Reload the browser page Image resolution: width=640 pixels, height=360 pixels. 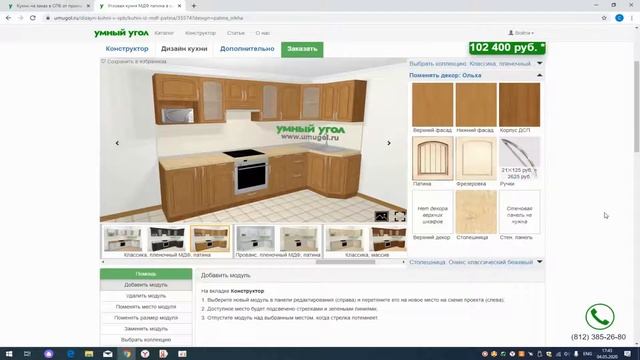pyautogui.click(x=33, y=18)
